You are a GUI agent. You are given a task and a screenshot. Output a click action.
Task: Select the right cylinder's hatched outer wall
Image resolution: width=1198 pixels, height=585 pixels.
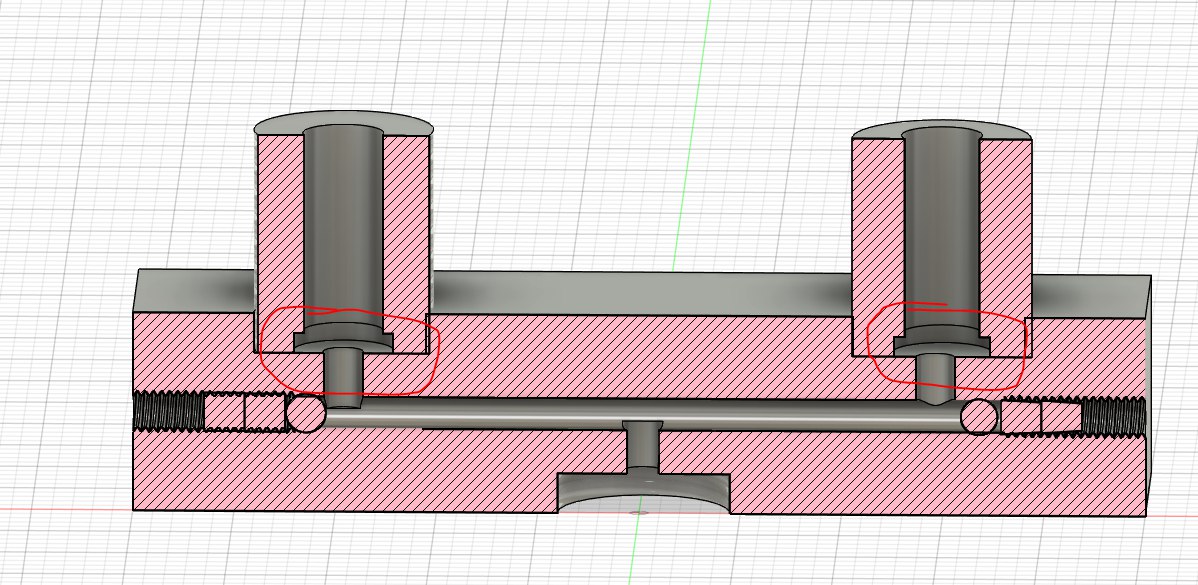pos(1007,230)
